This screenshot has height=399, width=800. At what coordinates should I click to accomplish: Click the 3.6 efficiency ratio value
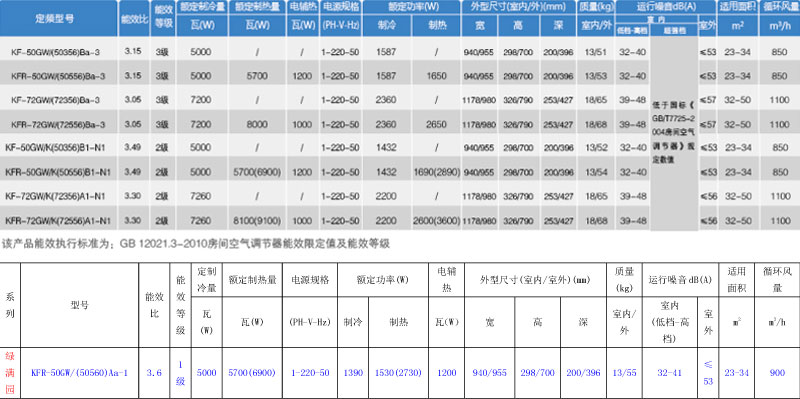154,373
